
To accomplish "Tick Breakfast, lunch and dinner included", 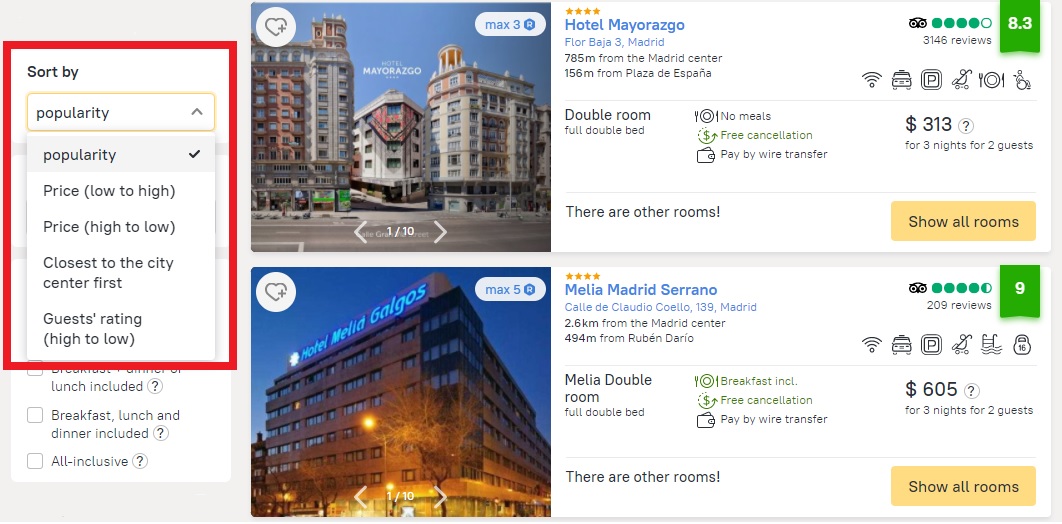I will click(35, 416).
